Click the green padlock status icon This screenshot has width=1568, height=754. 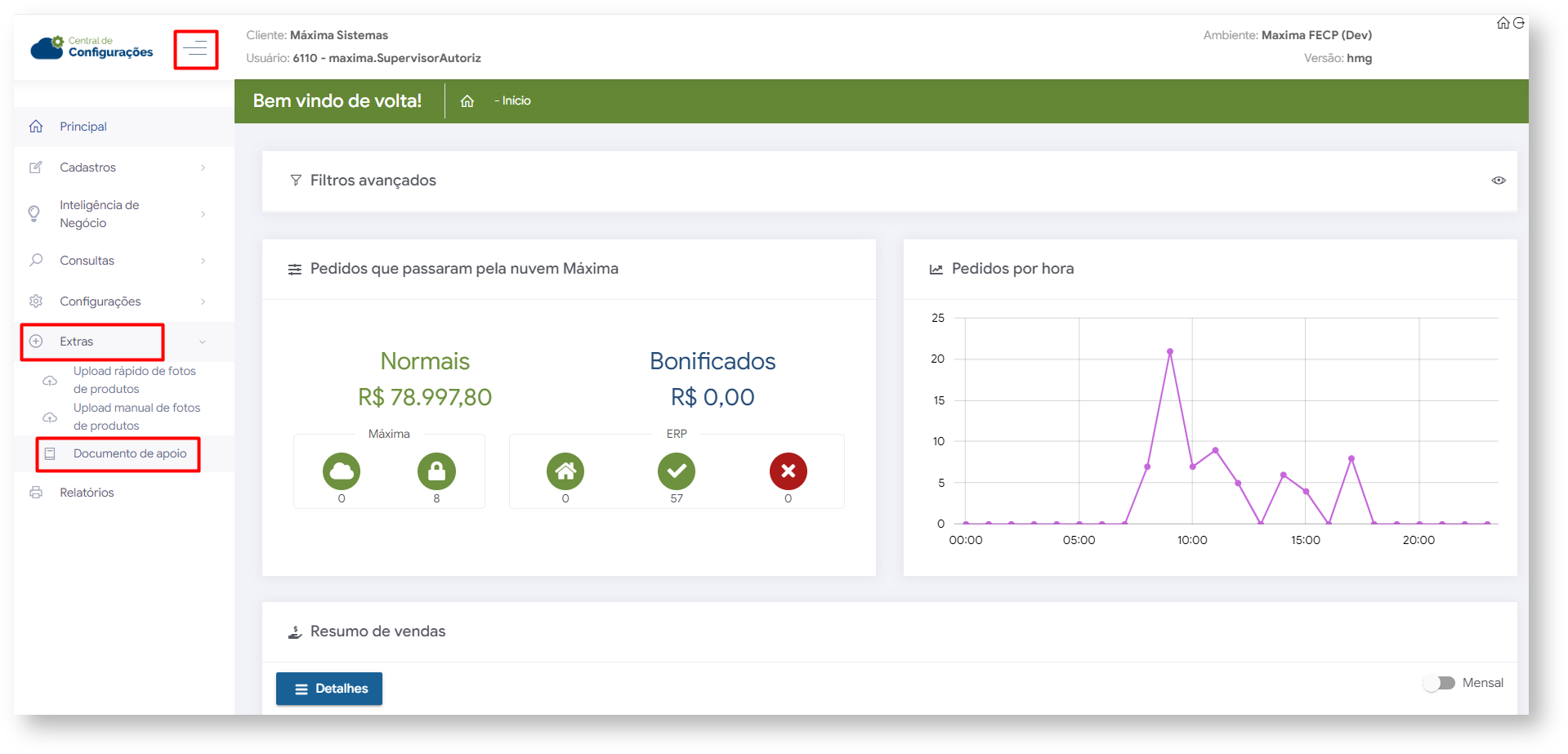click(436, 471)
